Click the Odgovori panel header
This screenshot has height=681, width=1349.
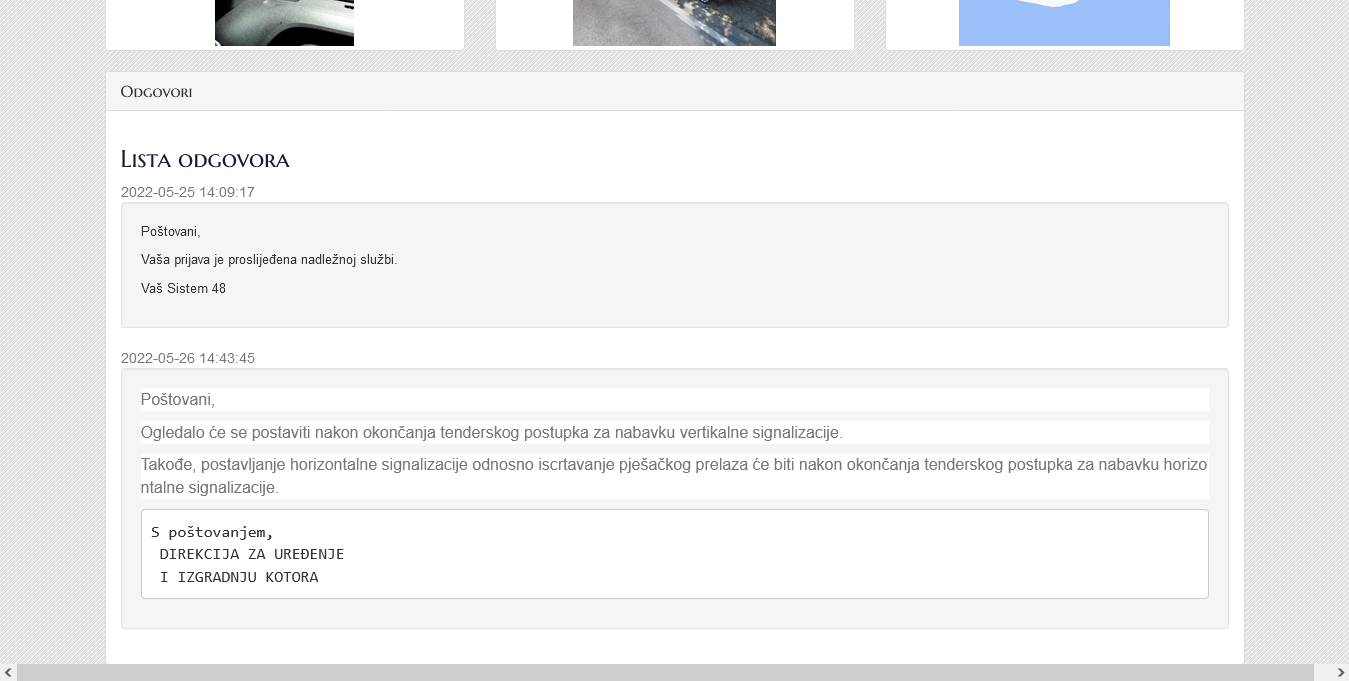[675, 91]
